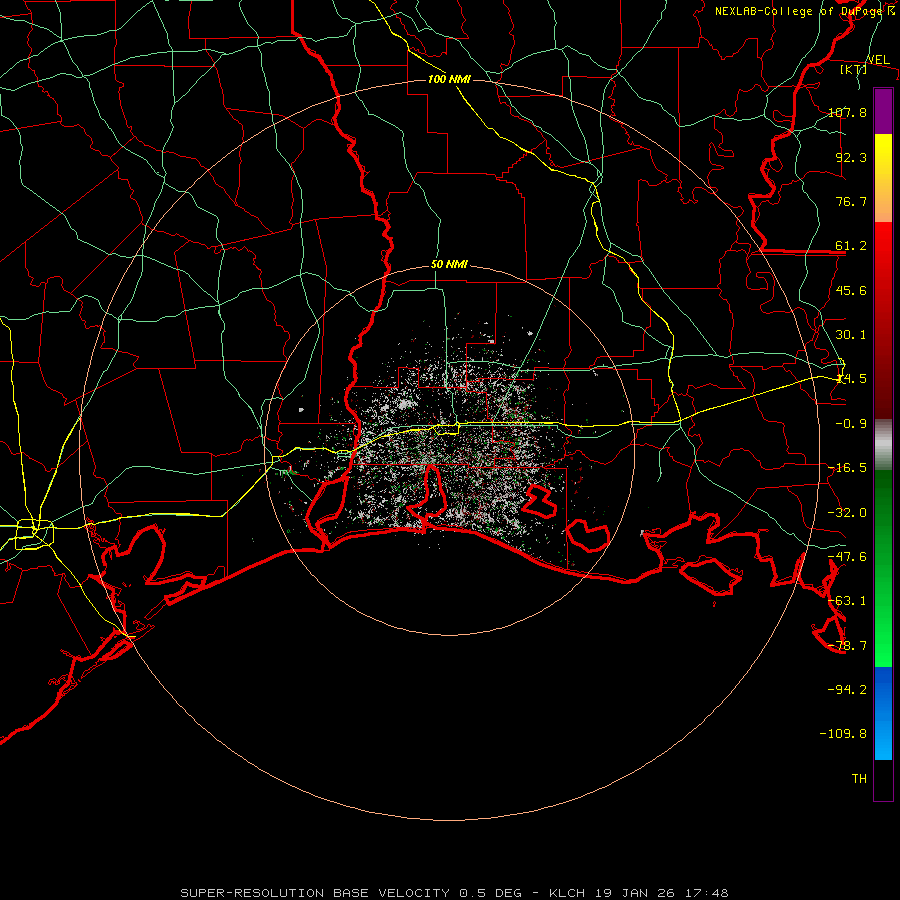Click the gray near-zero segment of the color bar
The height and width of the screenshot is (900, 900).
(x=883, y=445)
